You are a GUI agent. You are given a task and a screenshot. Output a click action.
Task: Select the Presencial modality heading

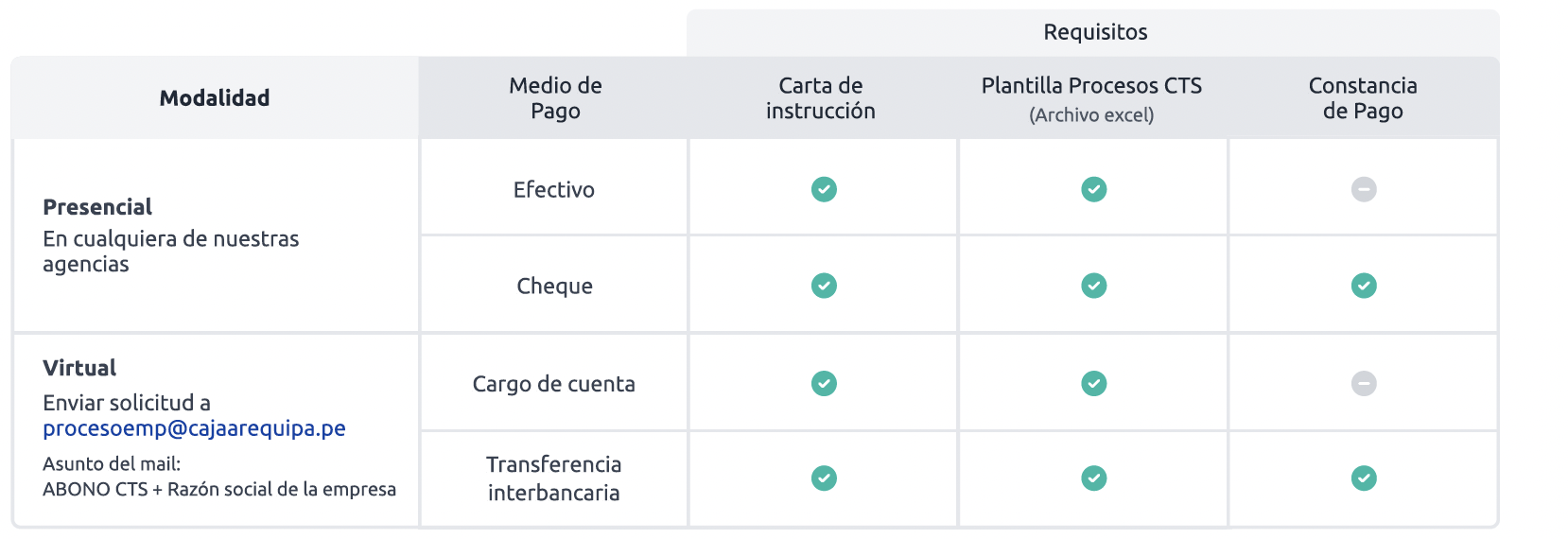97,207
